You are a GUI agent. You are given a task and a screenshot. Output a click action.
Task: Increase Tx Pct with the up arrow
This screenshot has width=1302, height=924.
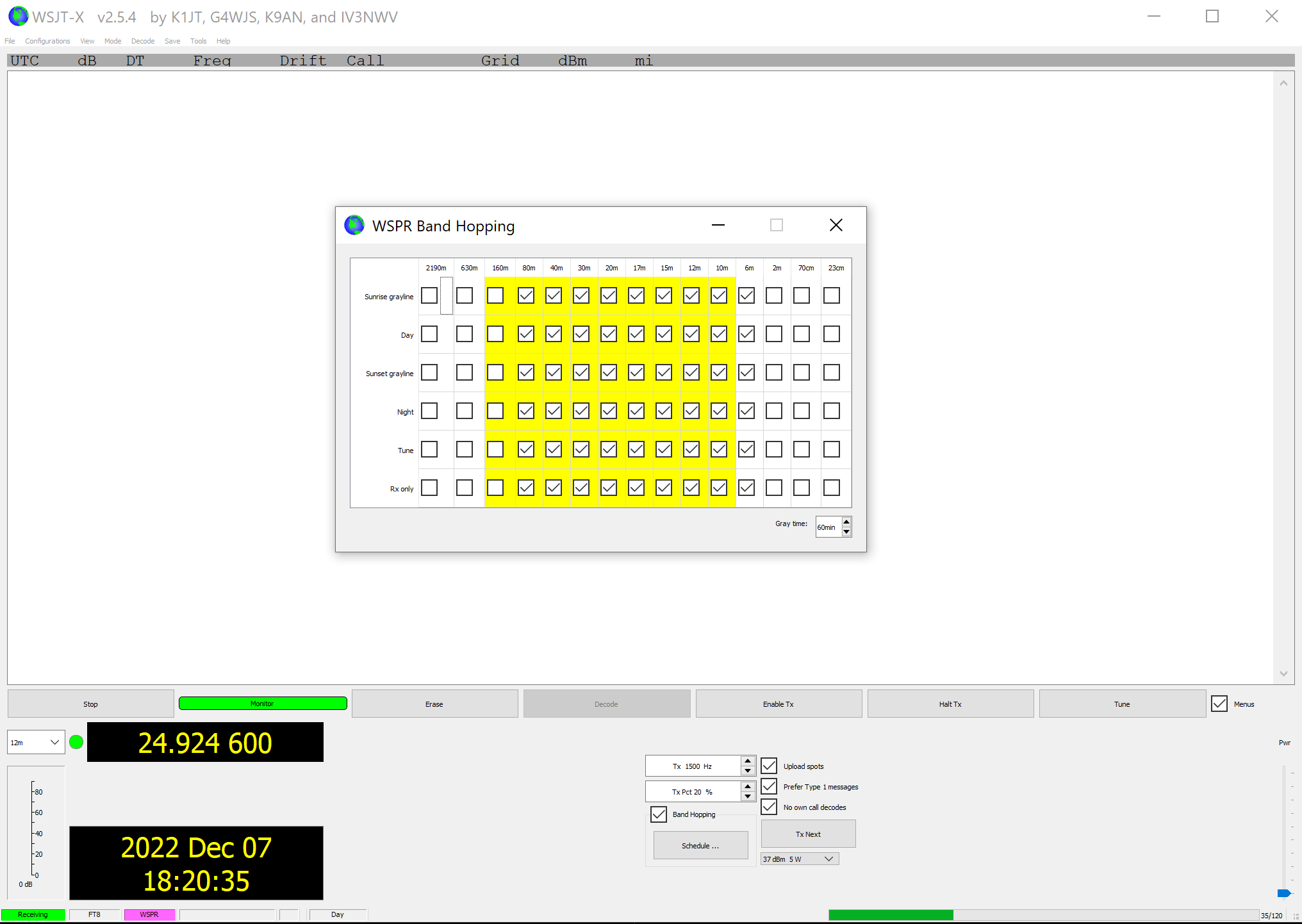pyautogui.click(x=748, y=787)
